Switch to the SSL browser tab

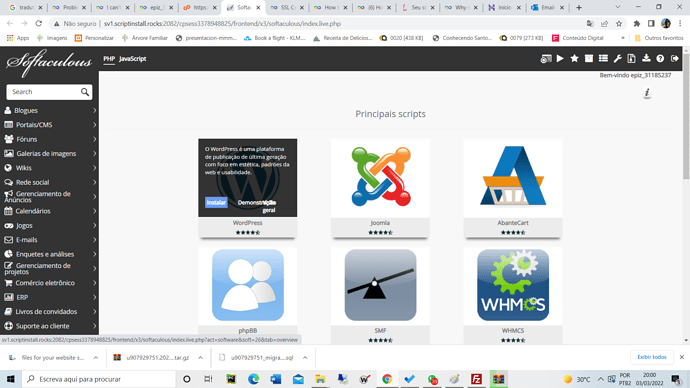tap(286, 7)
